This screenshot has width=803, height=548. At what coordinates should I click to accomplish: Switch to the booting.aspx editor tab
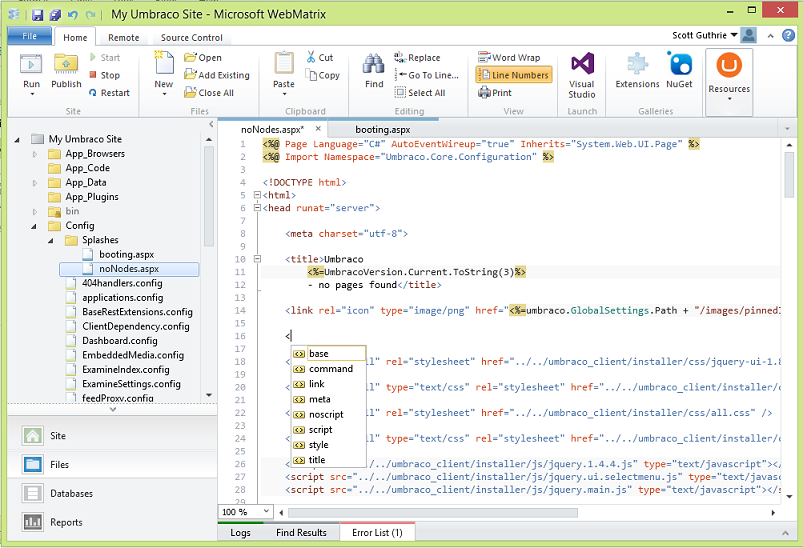[x=383, y=130]
